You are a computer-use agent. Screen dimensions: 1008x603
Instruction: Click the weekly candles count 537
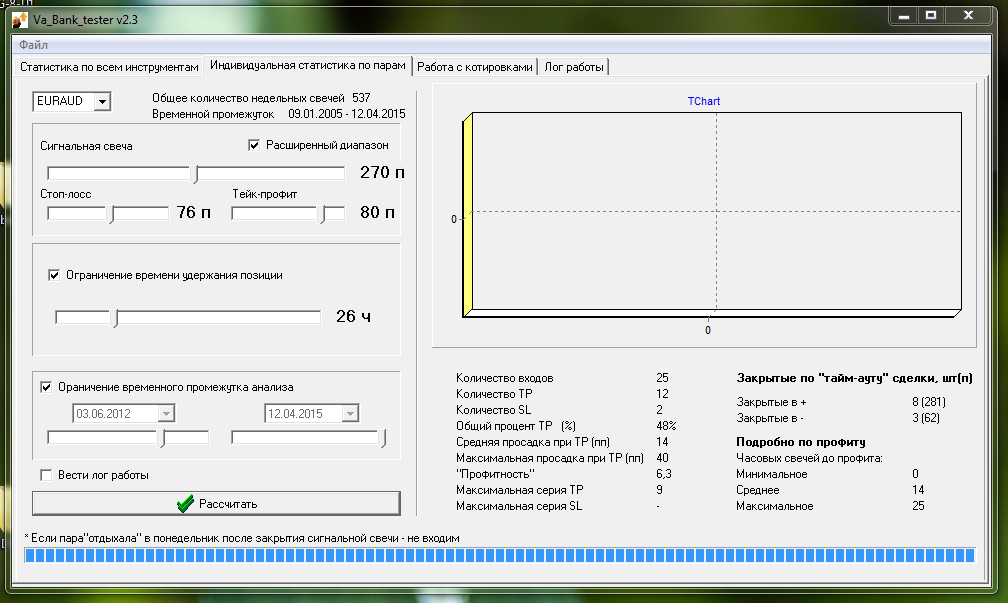361,98
